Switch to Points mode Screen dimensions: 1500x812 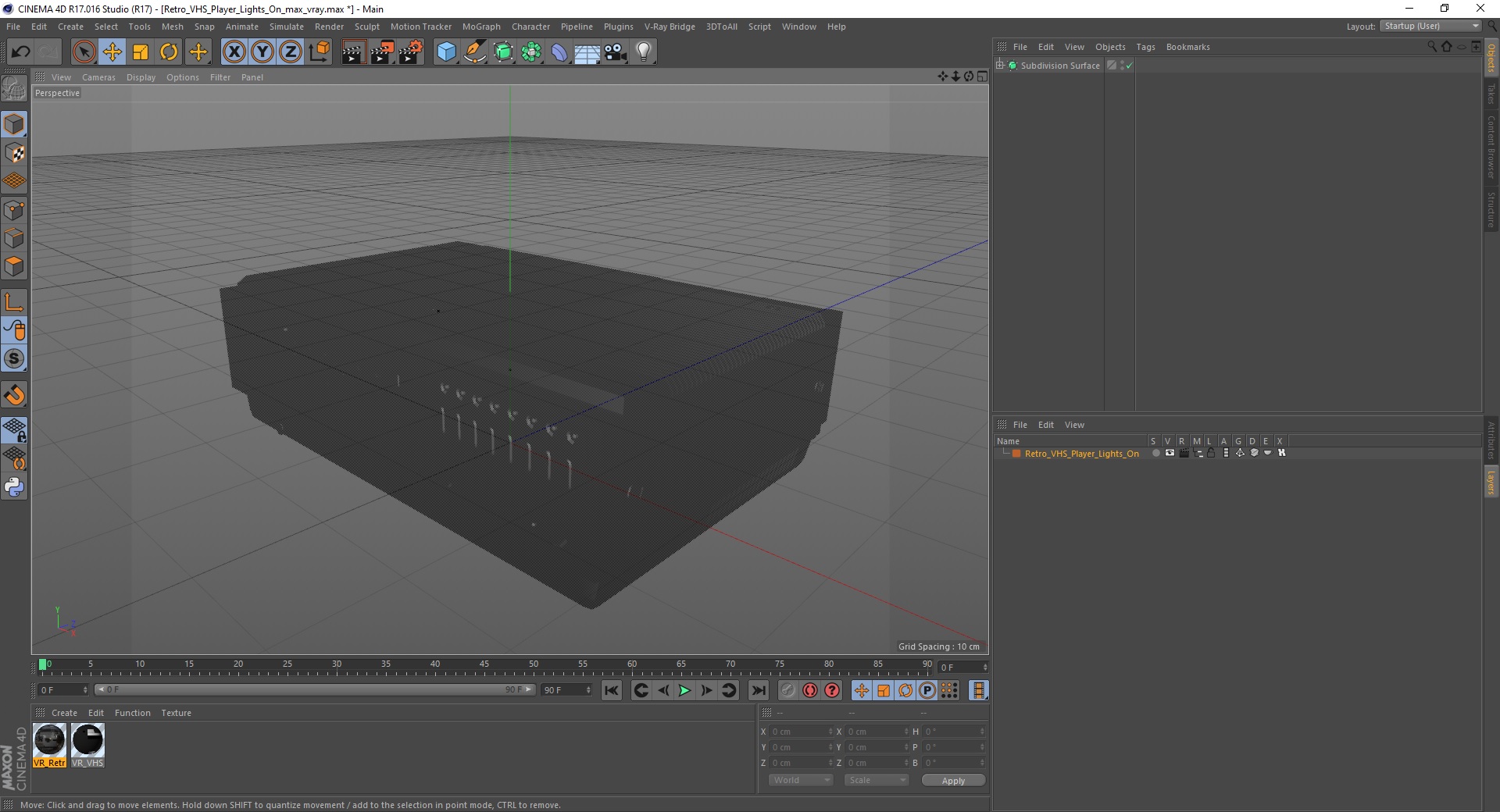[14, 210]
